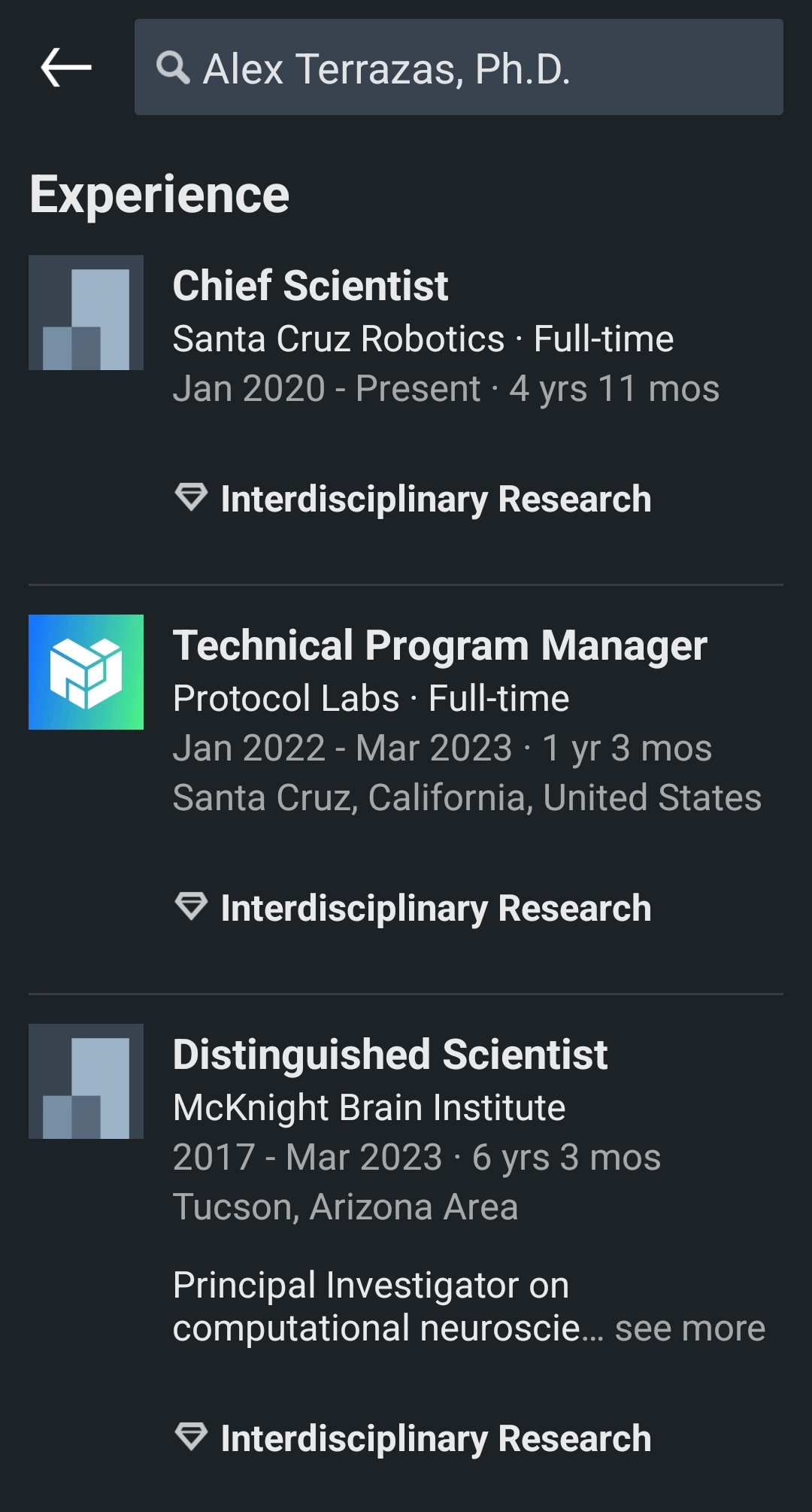Click the search magnifier icon
This screenshot has width=812, height=1512.
point(173,68)
